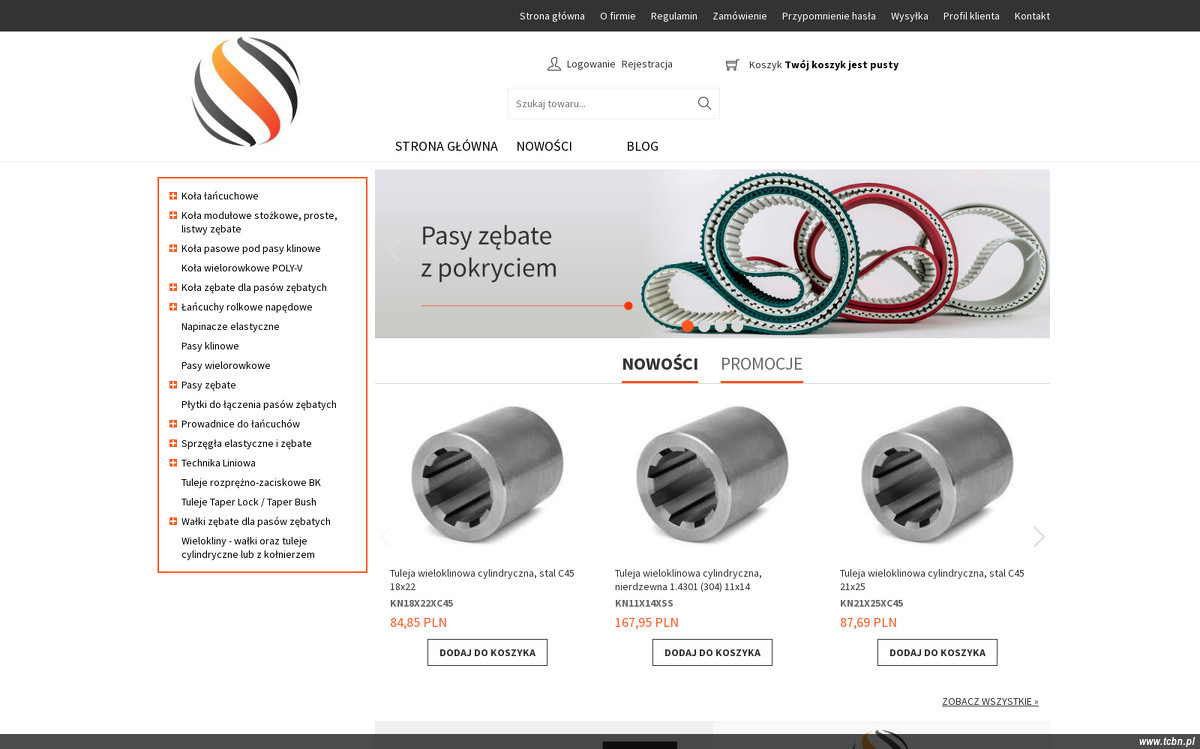Click the user icon beside Logowanie
Image resolution: width=1200 pixels, height=749 pixels.
click(x=554, y=64)
